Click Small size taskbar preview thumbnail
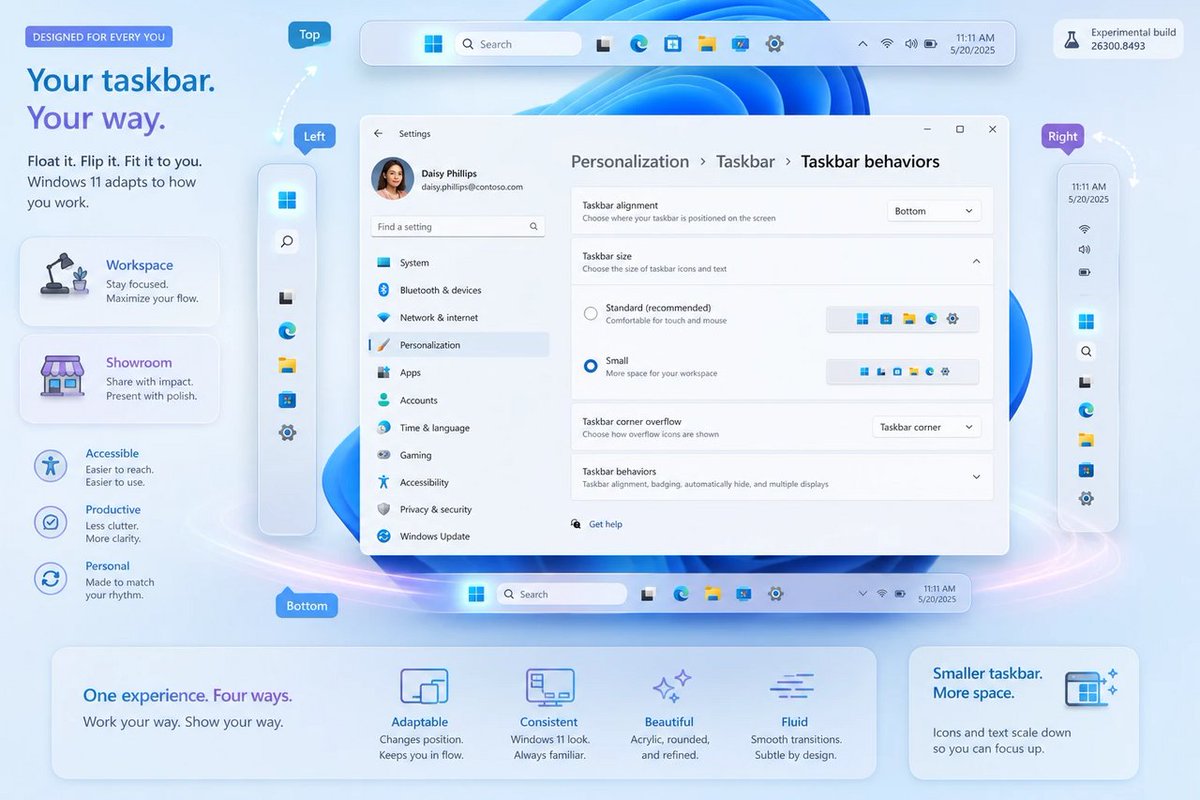The width and height of the screenshot is (1200, 800). coord(902,371)
